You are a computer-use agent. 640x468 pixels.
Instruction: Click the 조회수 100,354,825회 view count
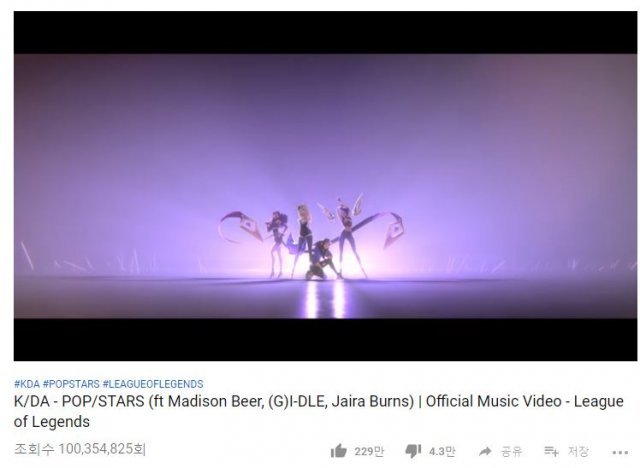[80, 449]
